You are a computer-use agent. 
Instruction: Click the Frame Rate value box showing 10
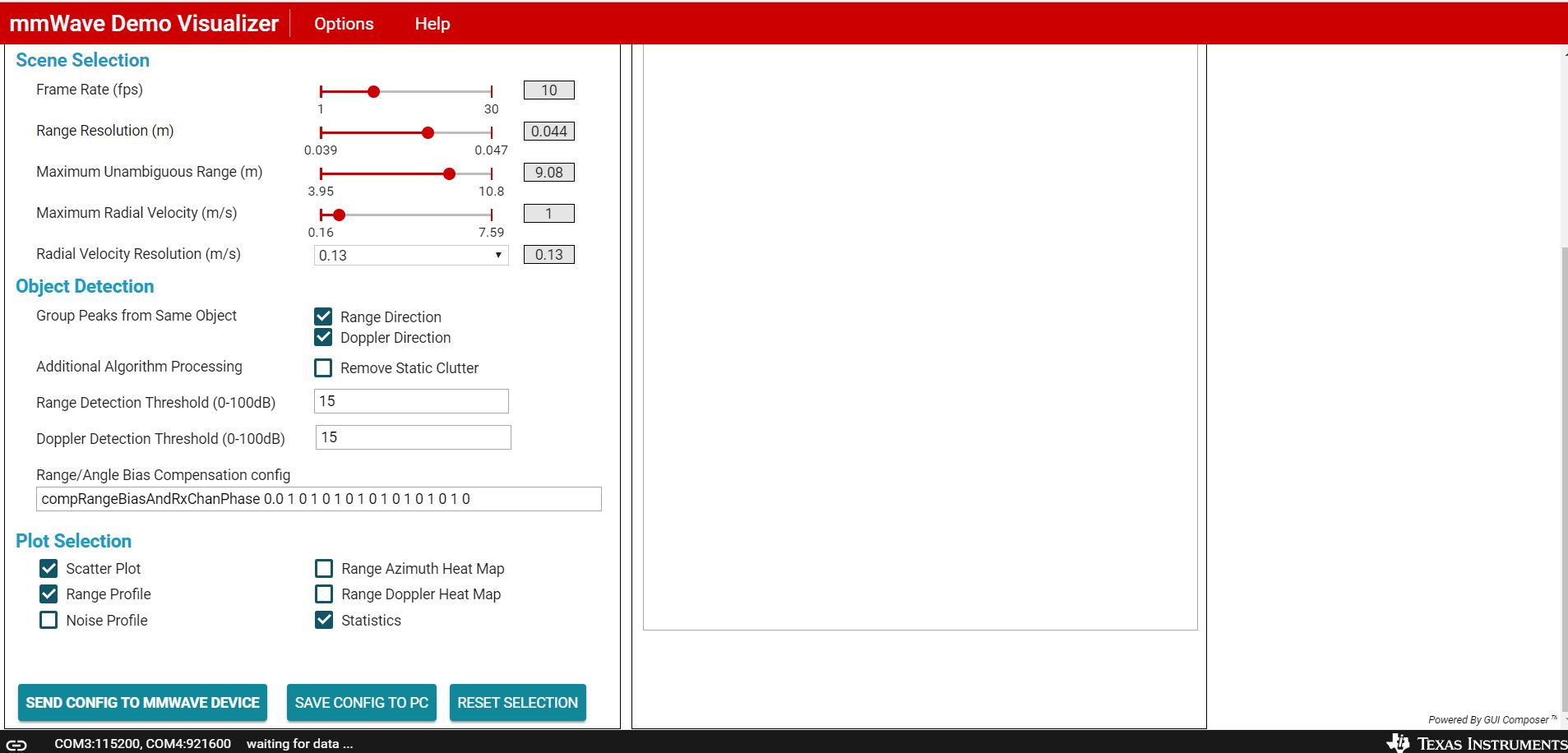[549, 90]
